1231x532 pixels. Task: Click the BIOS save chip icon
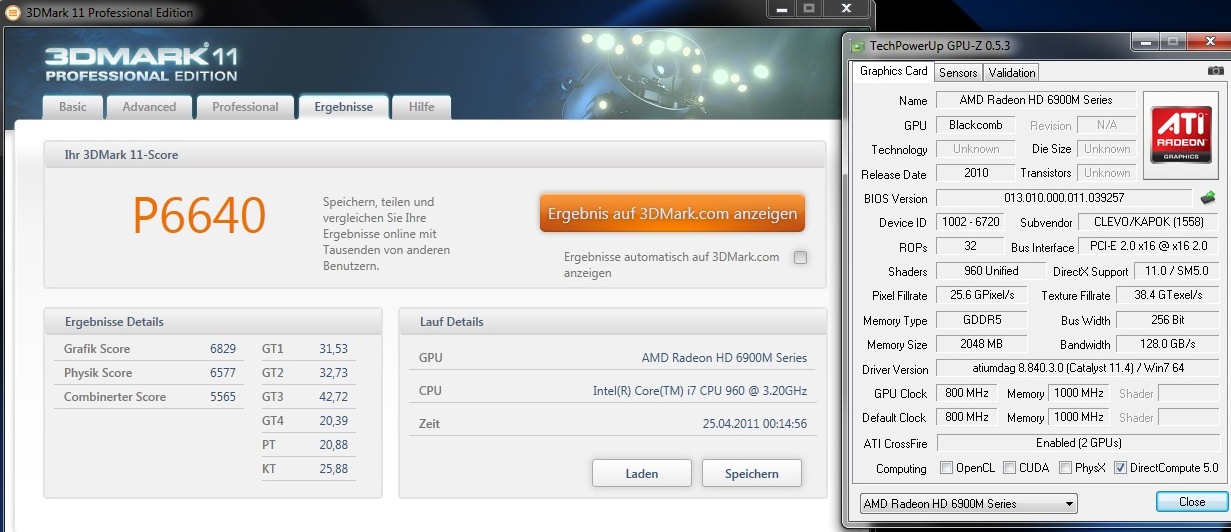[x=1208, y=198]
